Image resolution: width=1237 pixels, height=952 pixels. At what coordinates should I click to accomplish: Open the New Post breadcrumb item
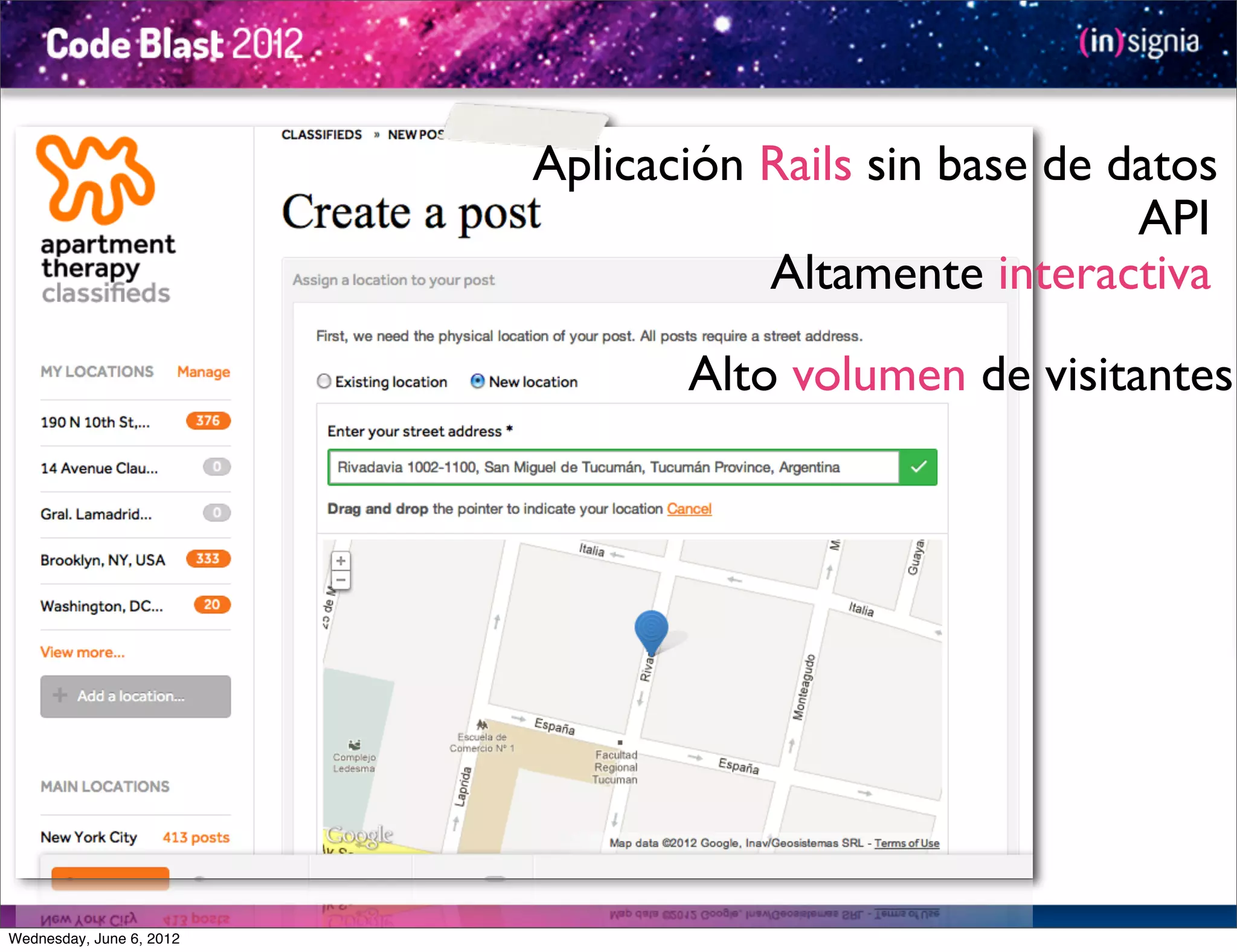(416, 134)
